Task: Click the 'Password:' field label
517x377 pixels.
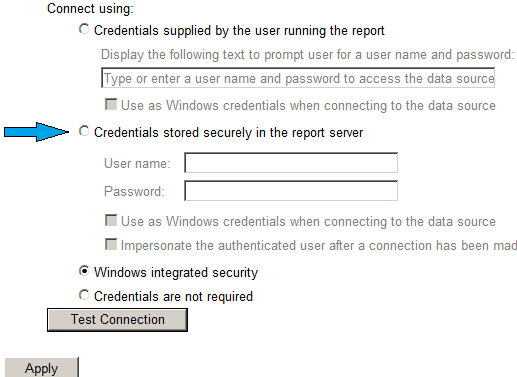Action: click(134, 191)
